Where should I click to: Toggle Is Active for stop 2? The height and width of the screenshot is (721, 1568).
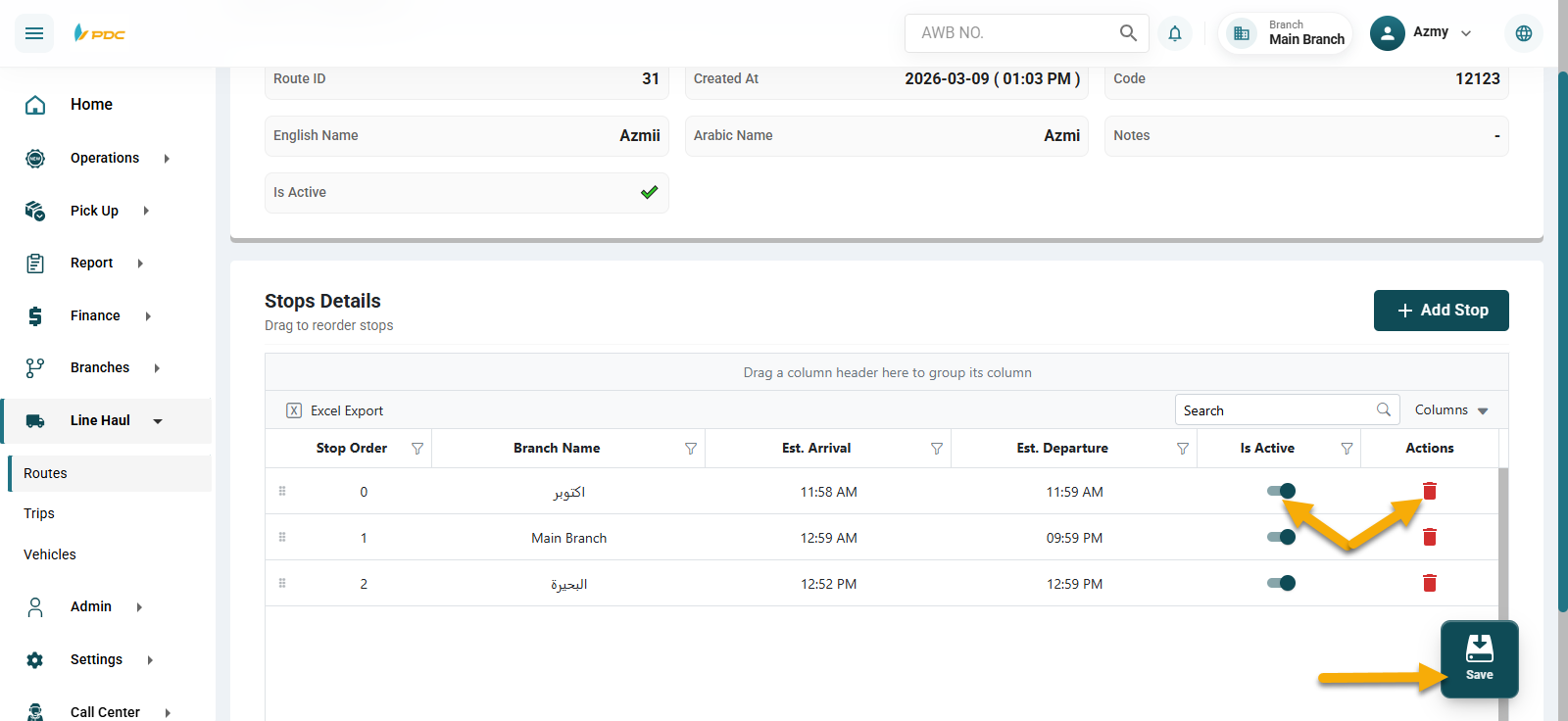(x=1281, y=583)
